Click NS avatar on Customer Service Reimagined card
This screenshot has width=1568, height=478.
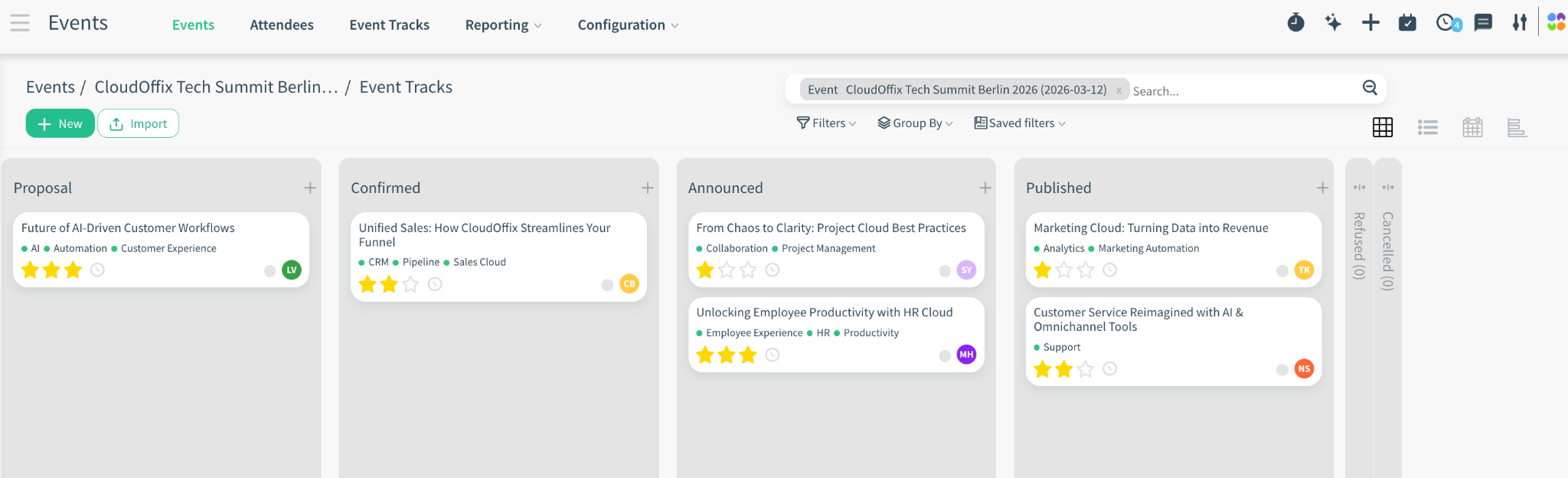1304,368
